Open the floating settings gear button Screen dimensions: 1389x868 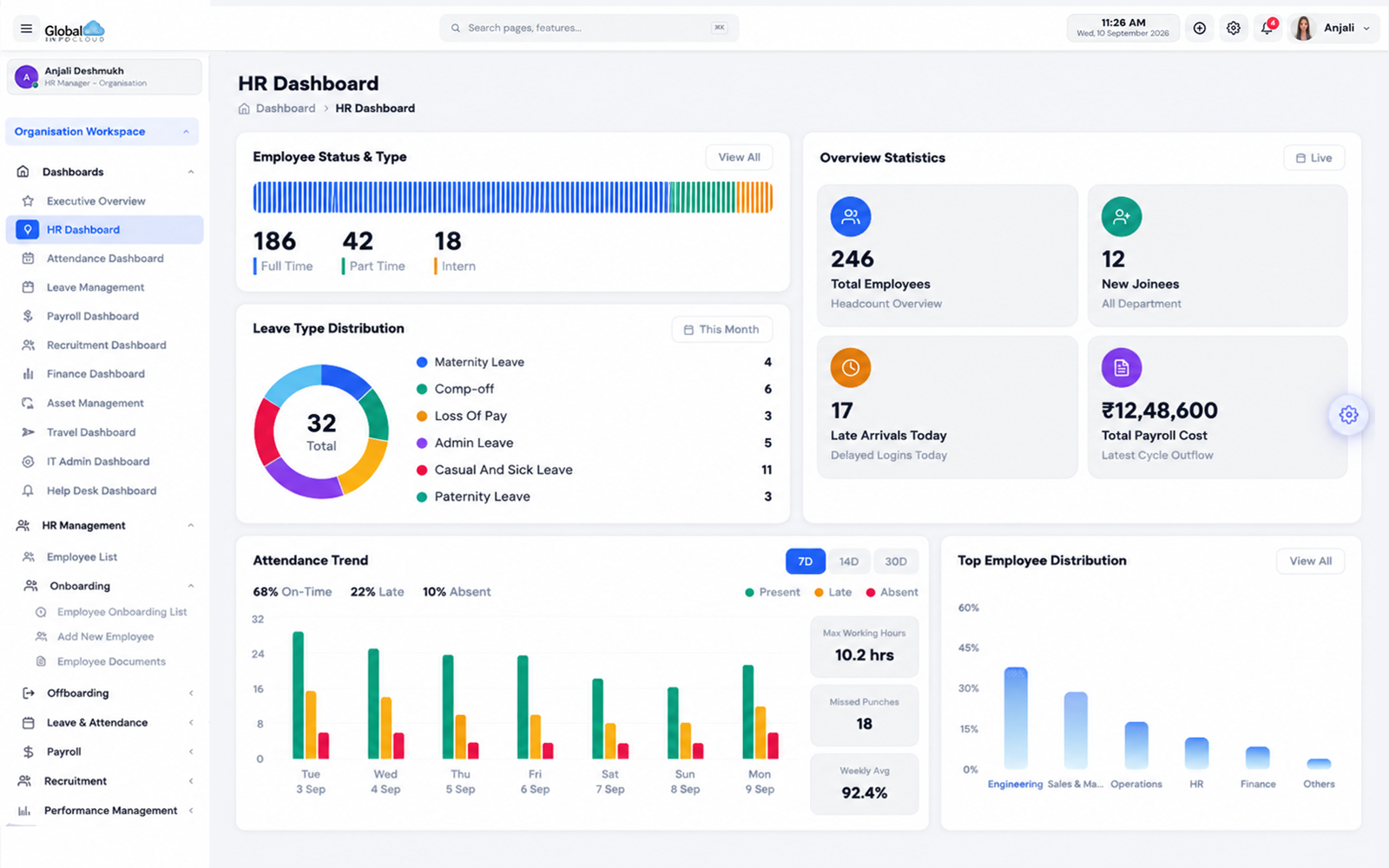coord(1348,415)
